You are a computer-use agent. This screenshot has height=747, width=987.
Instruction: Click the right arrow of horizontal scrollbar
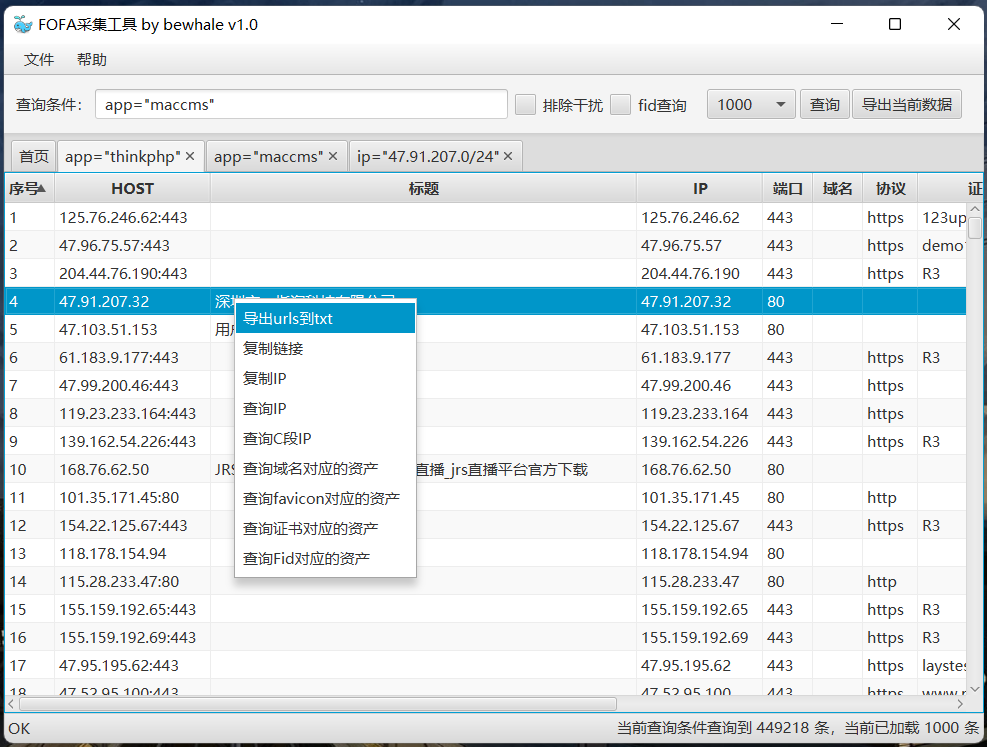click(962, 703)
